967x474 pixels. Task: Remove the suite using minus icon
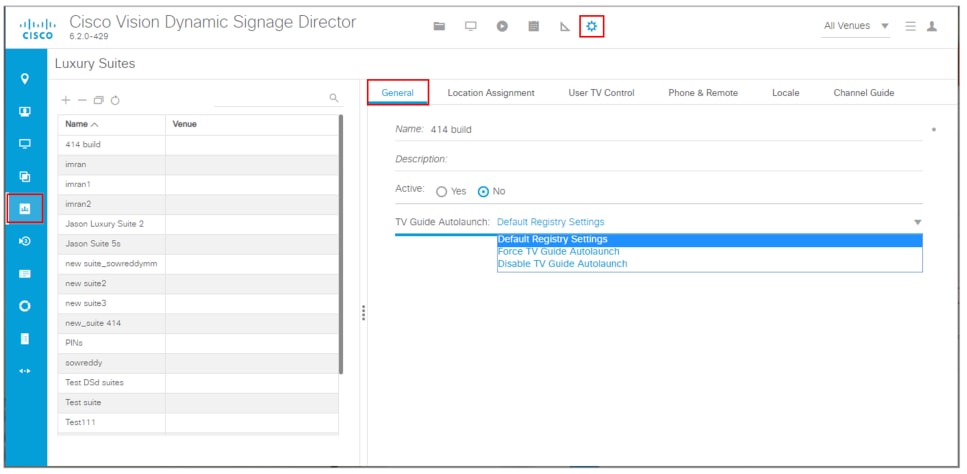pos(82,100)
